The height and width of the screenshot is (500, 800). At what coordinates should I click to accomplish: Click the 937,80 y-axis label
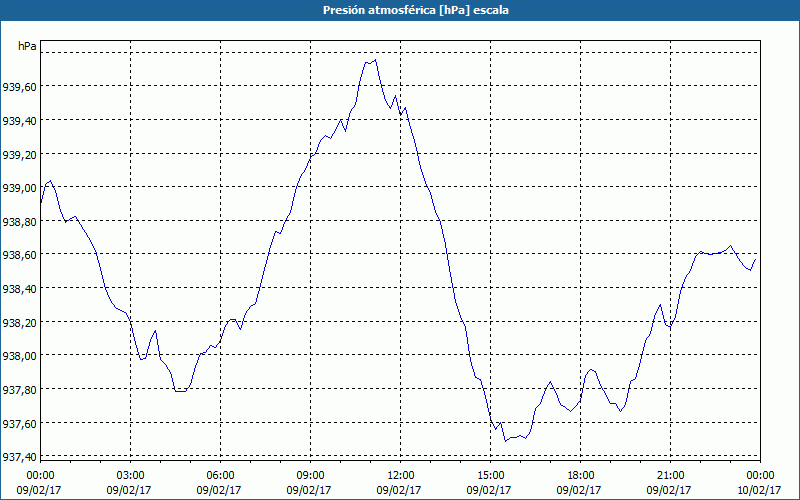[x=19, y=390]
